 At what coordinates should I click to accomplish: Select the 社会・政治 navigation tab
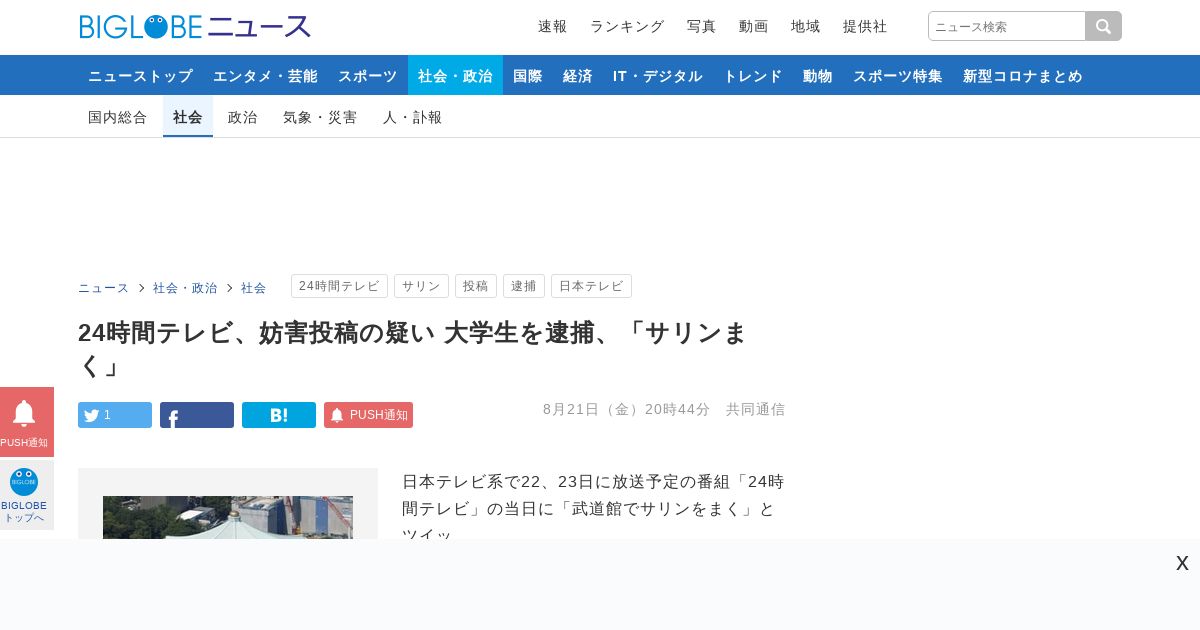coord(455,75)
